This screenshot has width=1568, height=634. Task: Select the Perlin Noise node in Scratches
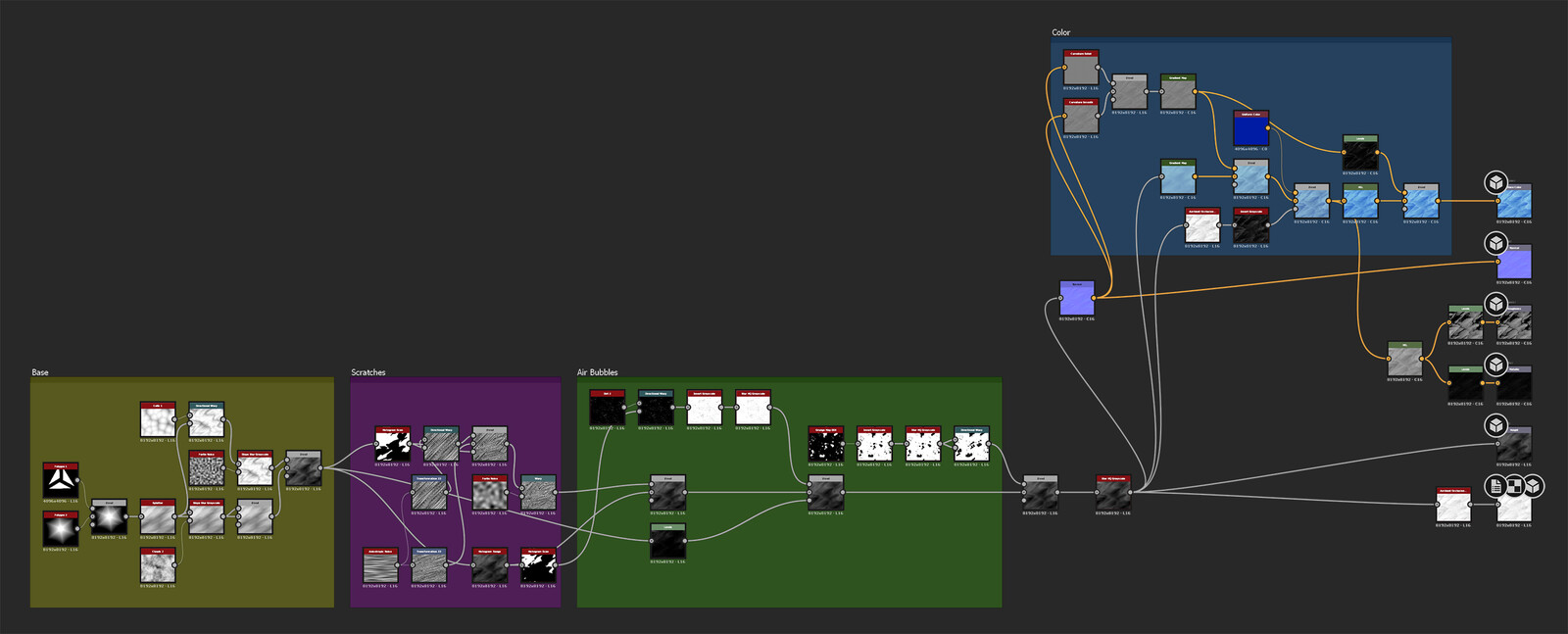point(489,493)
